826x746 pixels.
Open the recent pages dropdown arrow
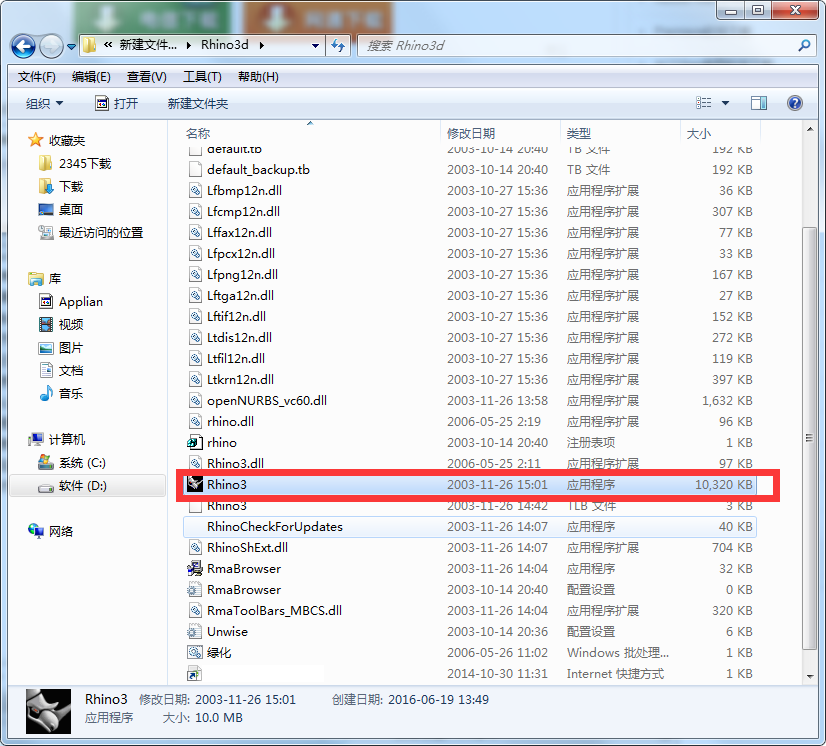(x=72, y=47)
